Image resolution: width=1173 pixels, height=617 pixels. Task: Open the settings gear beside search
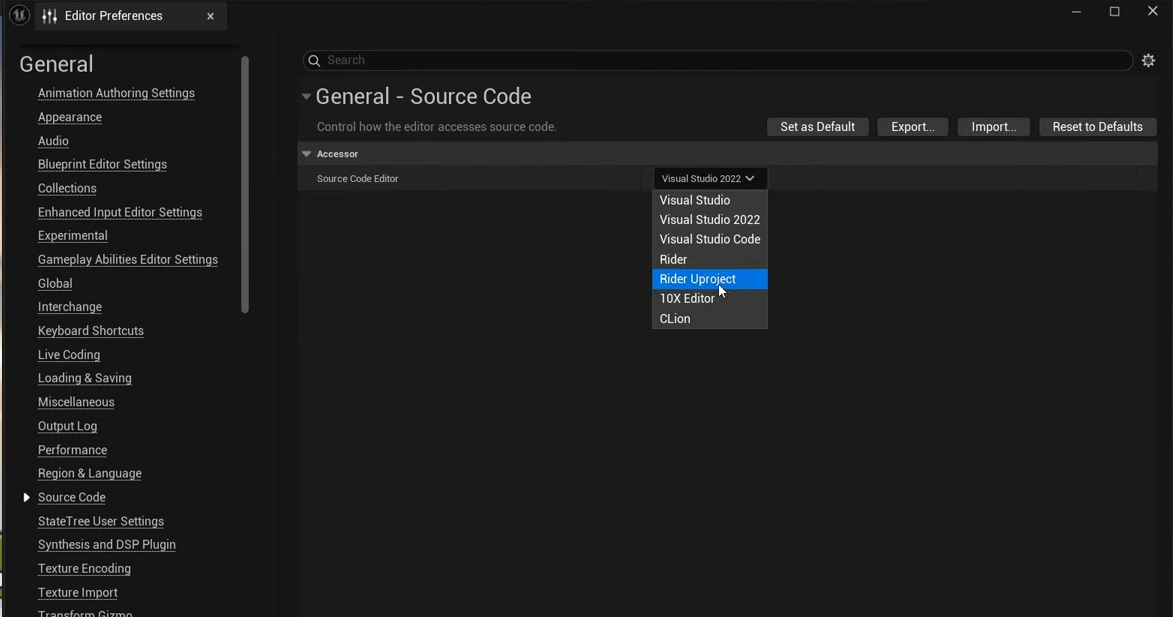coord(1148,61)
